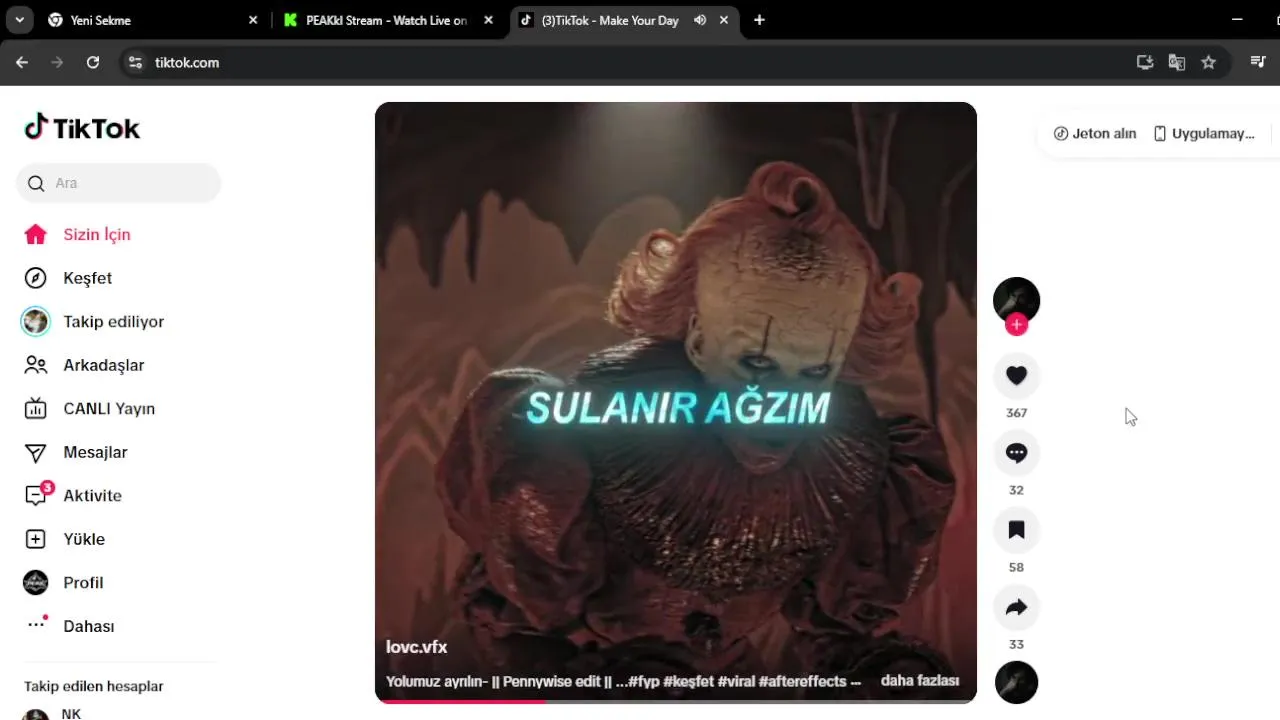Open Profil page
The image size is (1280, 720).
(63, 582)
